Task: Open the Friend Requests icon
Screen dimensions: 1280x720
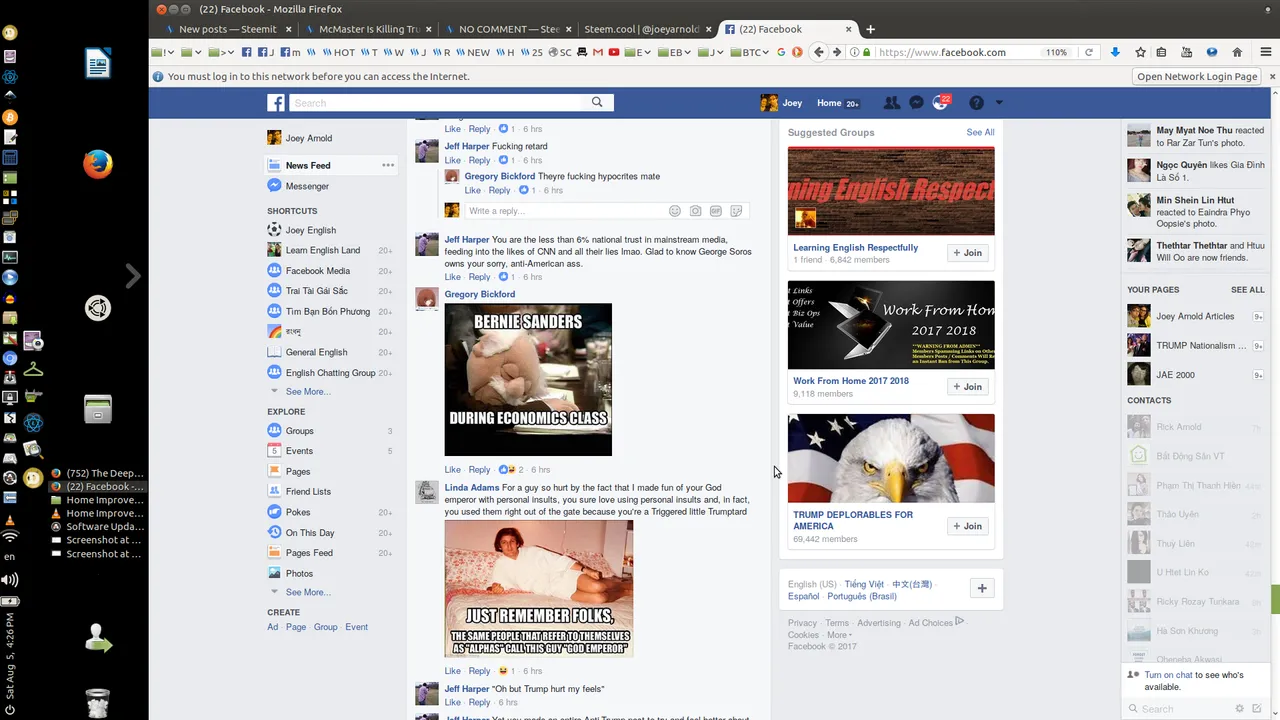Action: click(892, 103)
